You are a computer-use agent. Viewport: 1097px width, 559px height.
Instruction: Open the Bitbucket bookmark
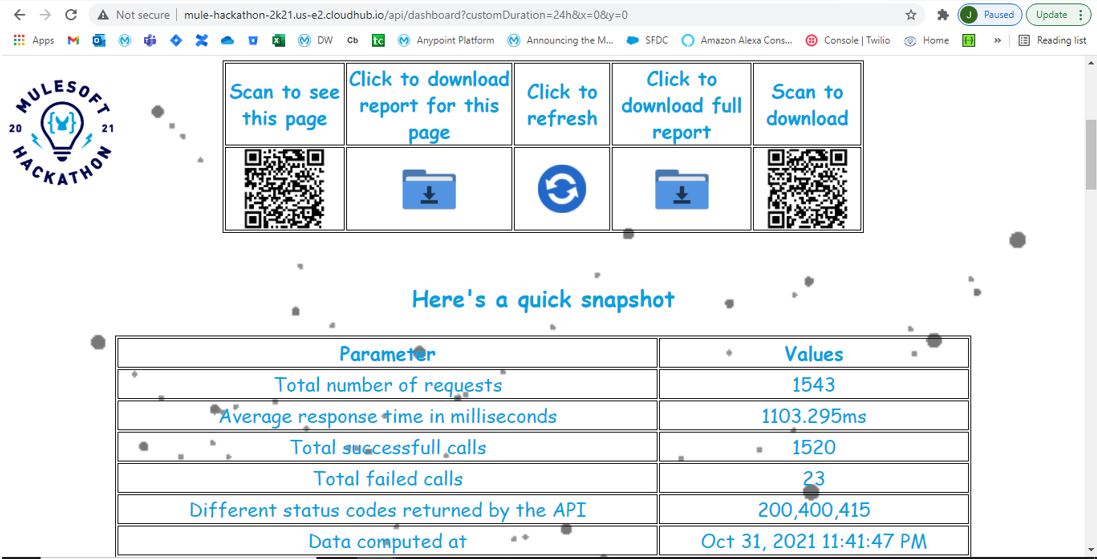253,41
